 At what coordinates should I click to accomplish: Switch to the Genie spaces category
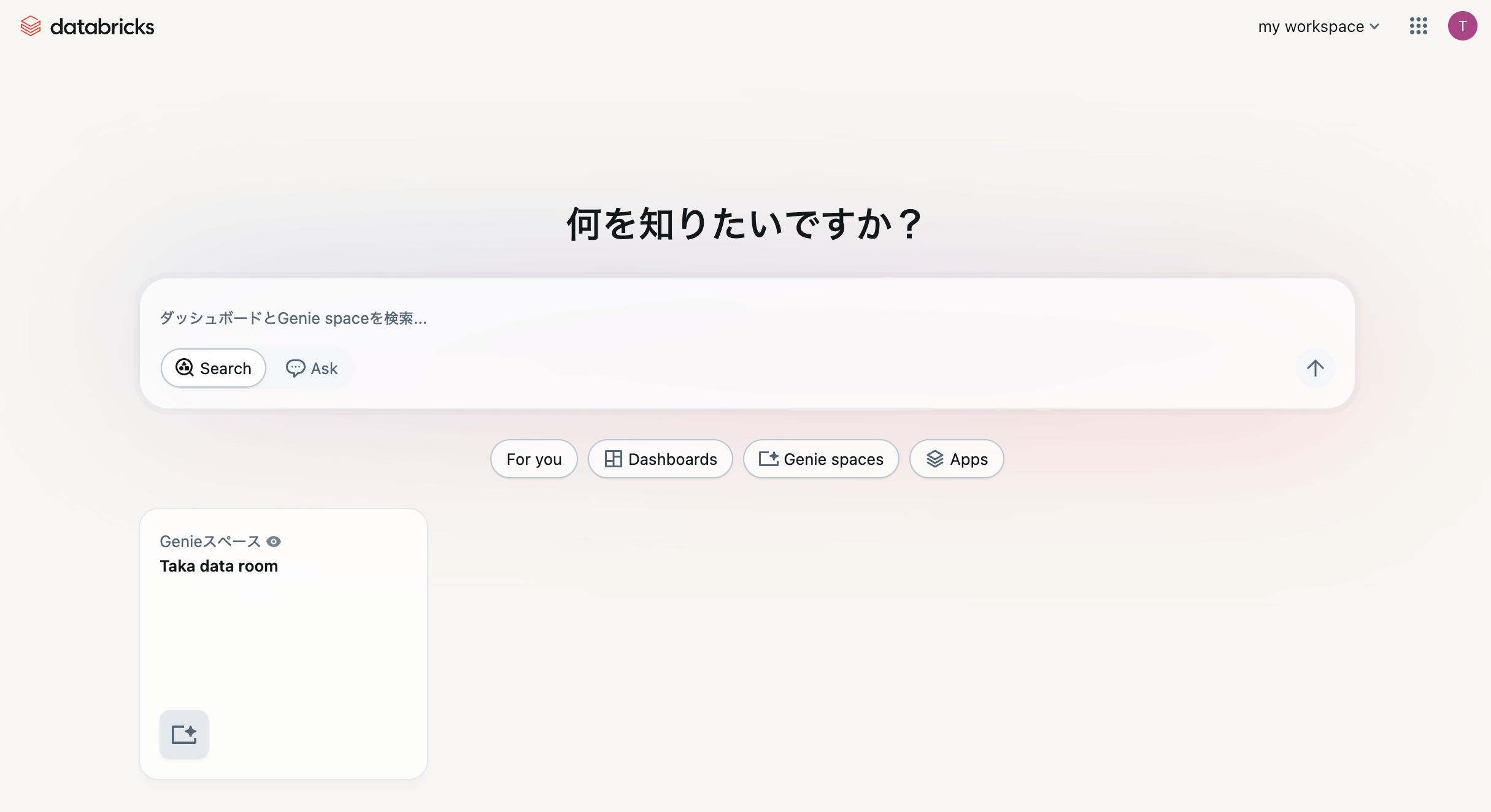[821, 459]
